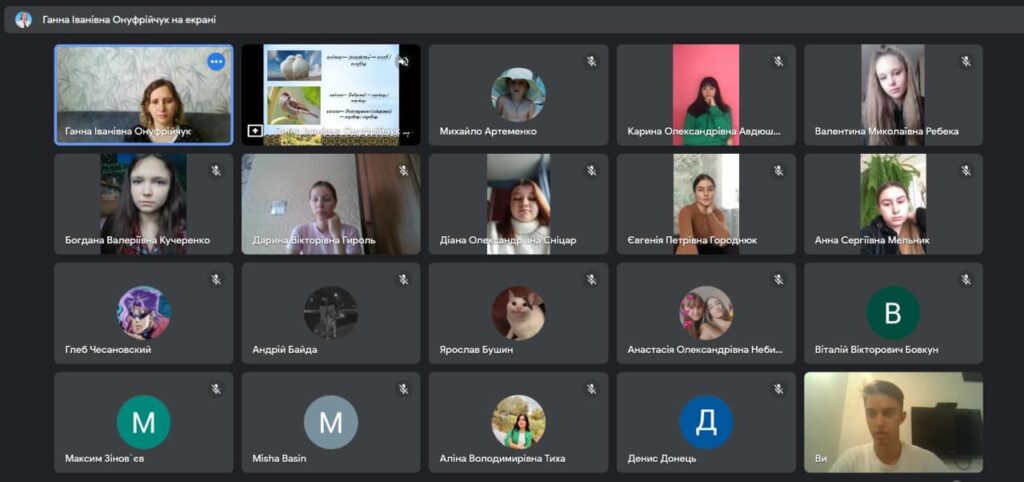
Task: Click muted mic icon on Карина Олександрівна tile
Action: pos(778,62)
